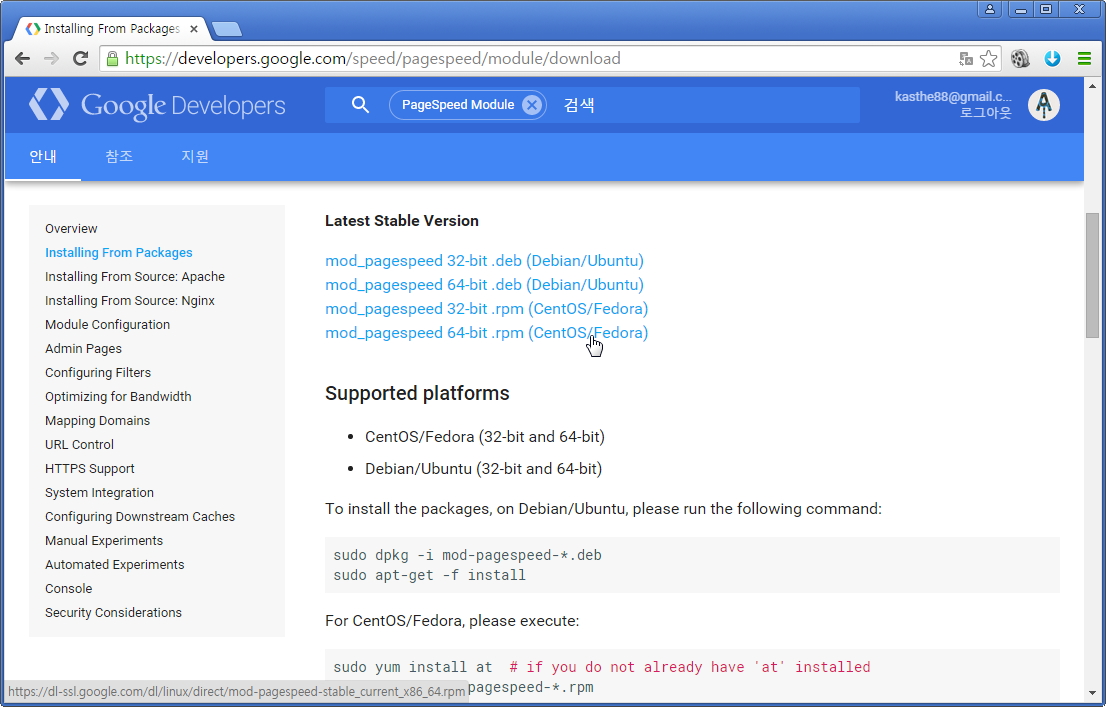Click the browser back arrow button
This screenshot has width=1106, height=707.
coord(22,59)
